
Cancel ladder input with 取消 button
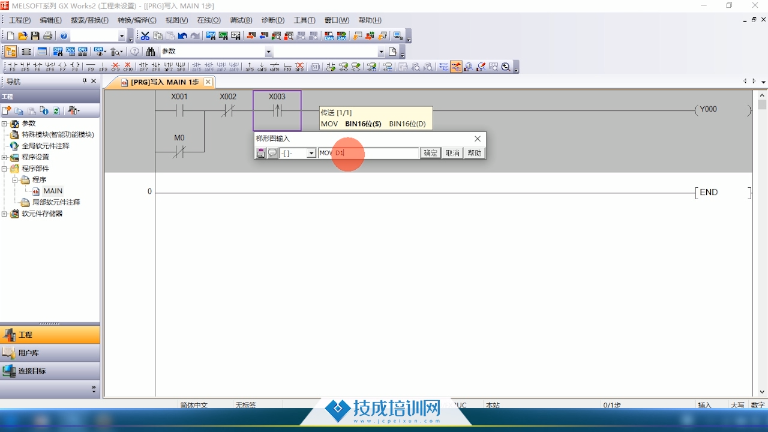pyautogui.click(x=452, y=153)
